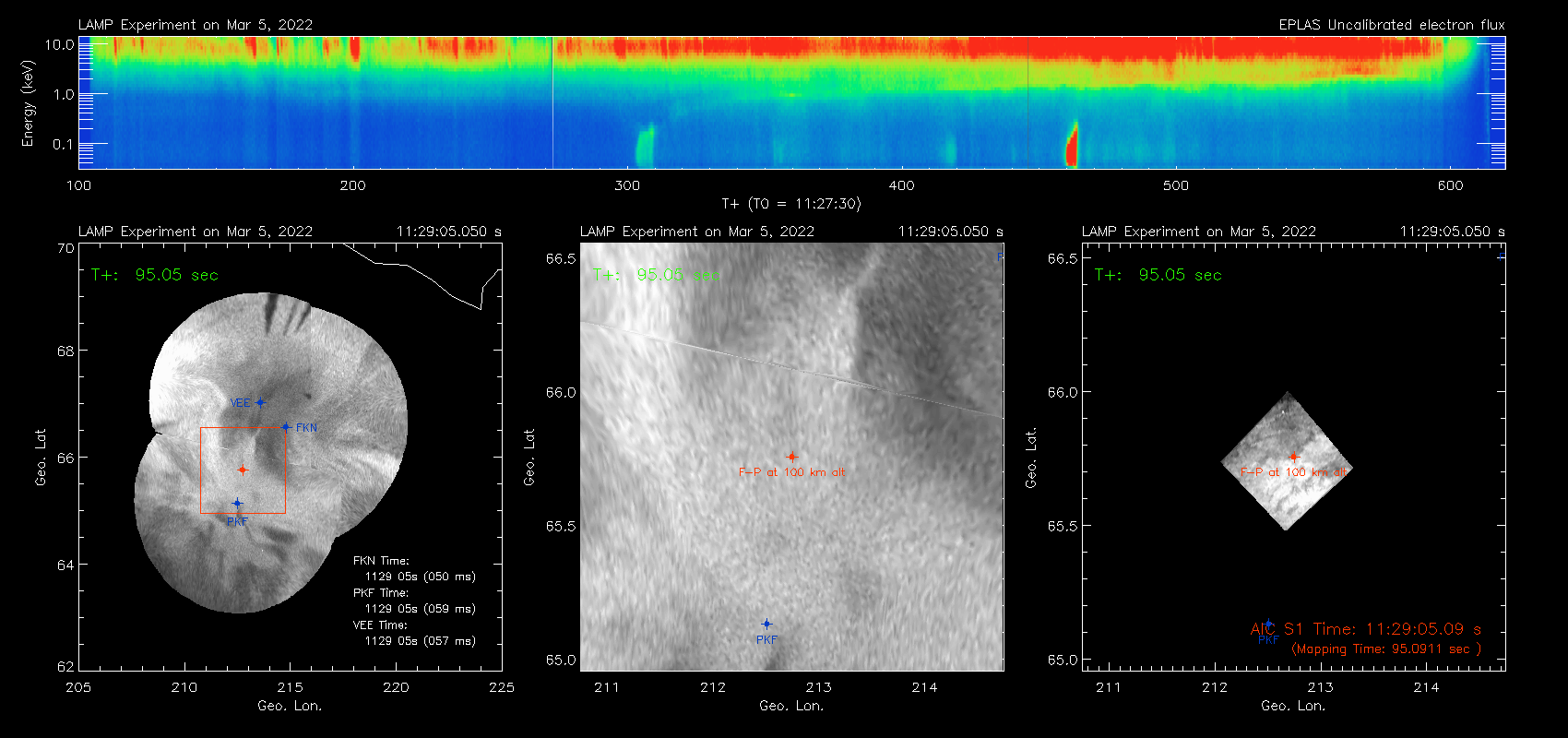Image resolution: width=1568 pixels, height=738 pixels.
Task: Click red footpoint star on AIC diamond image
Action: coord(1294,457)
